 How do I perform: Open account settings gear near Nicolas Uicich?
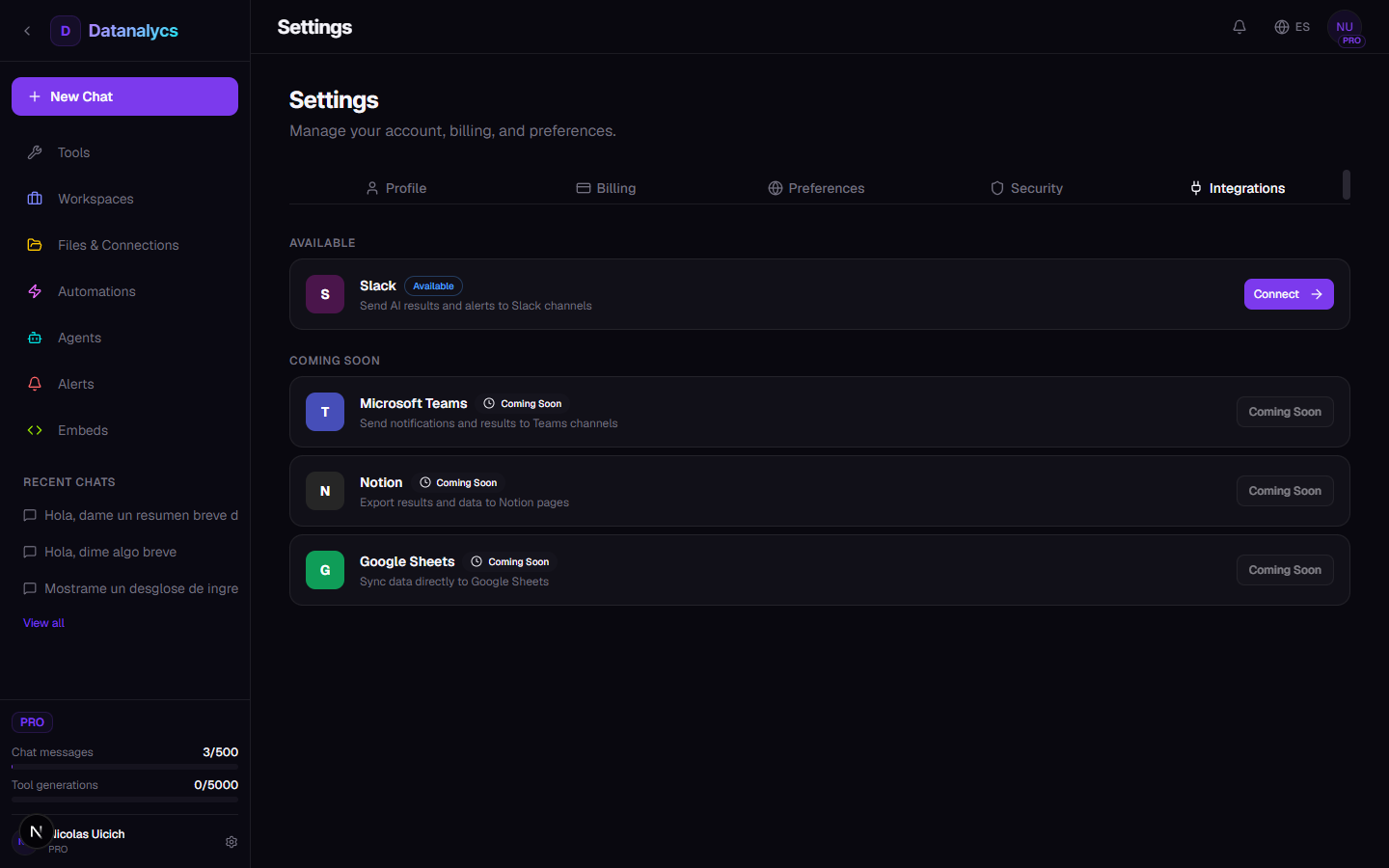pos(231,842)
